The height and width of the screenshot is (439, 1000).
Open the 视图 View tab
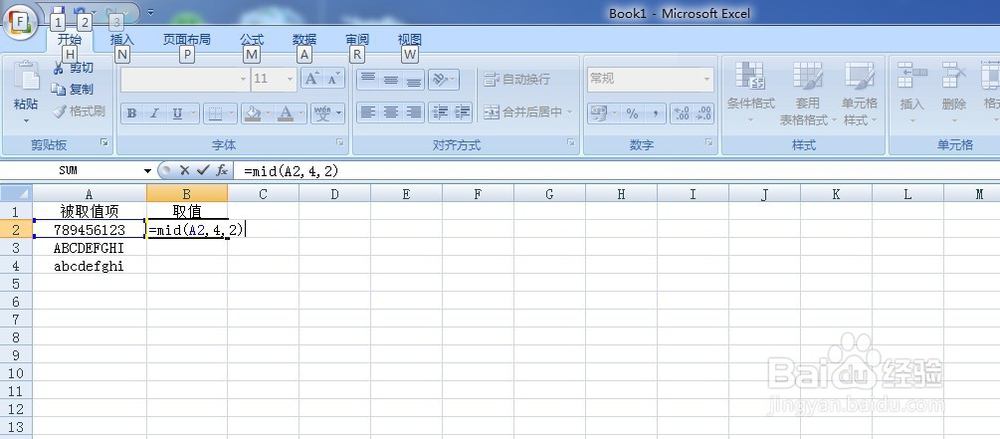[x=409, y=40]
